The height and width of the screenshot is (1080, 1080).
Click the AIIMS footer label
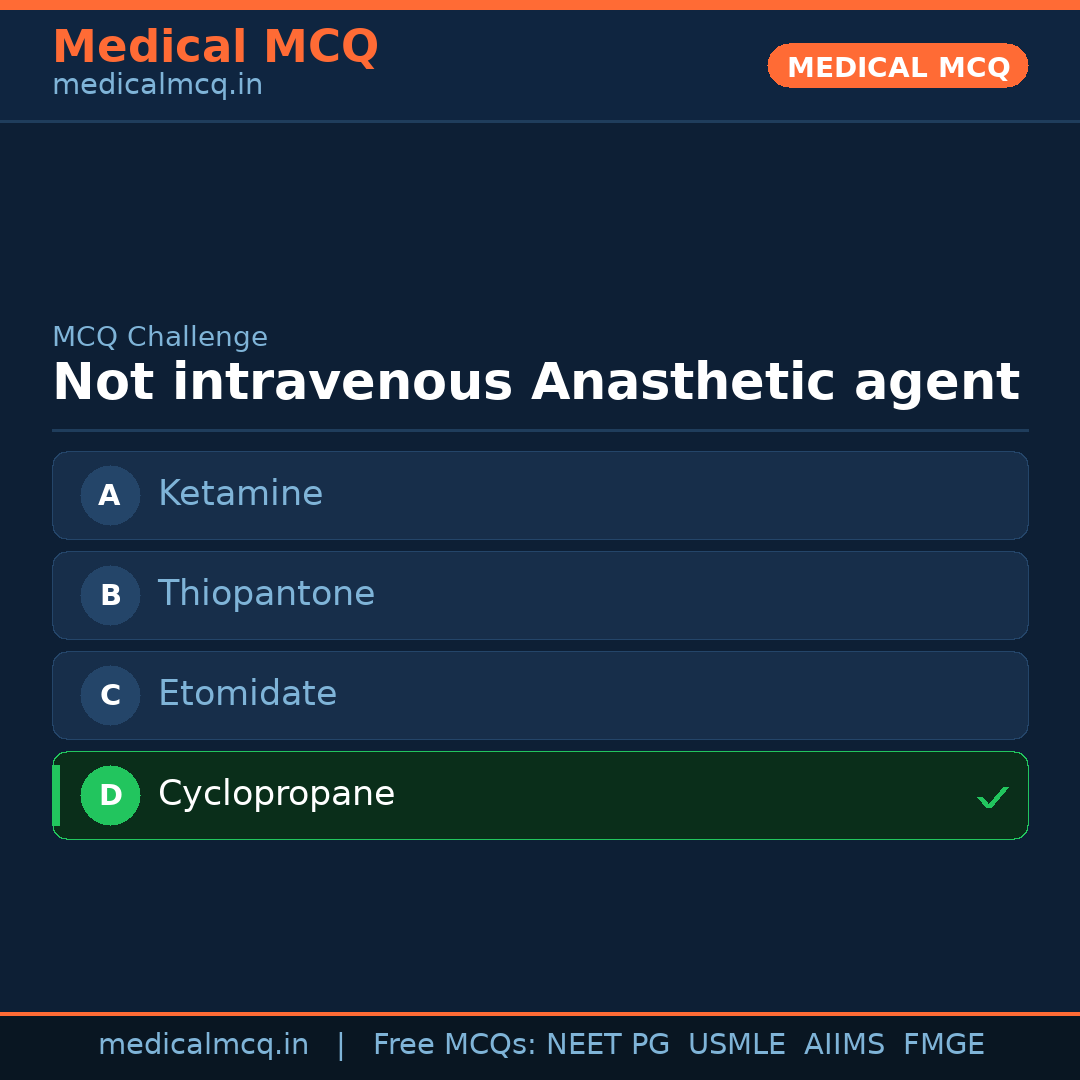[x=844, y=1045]
